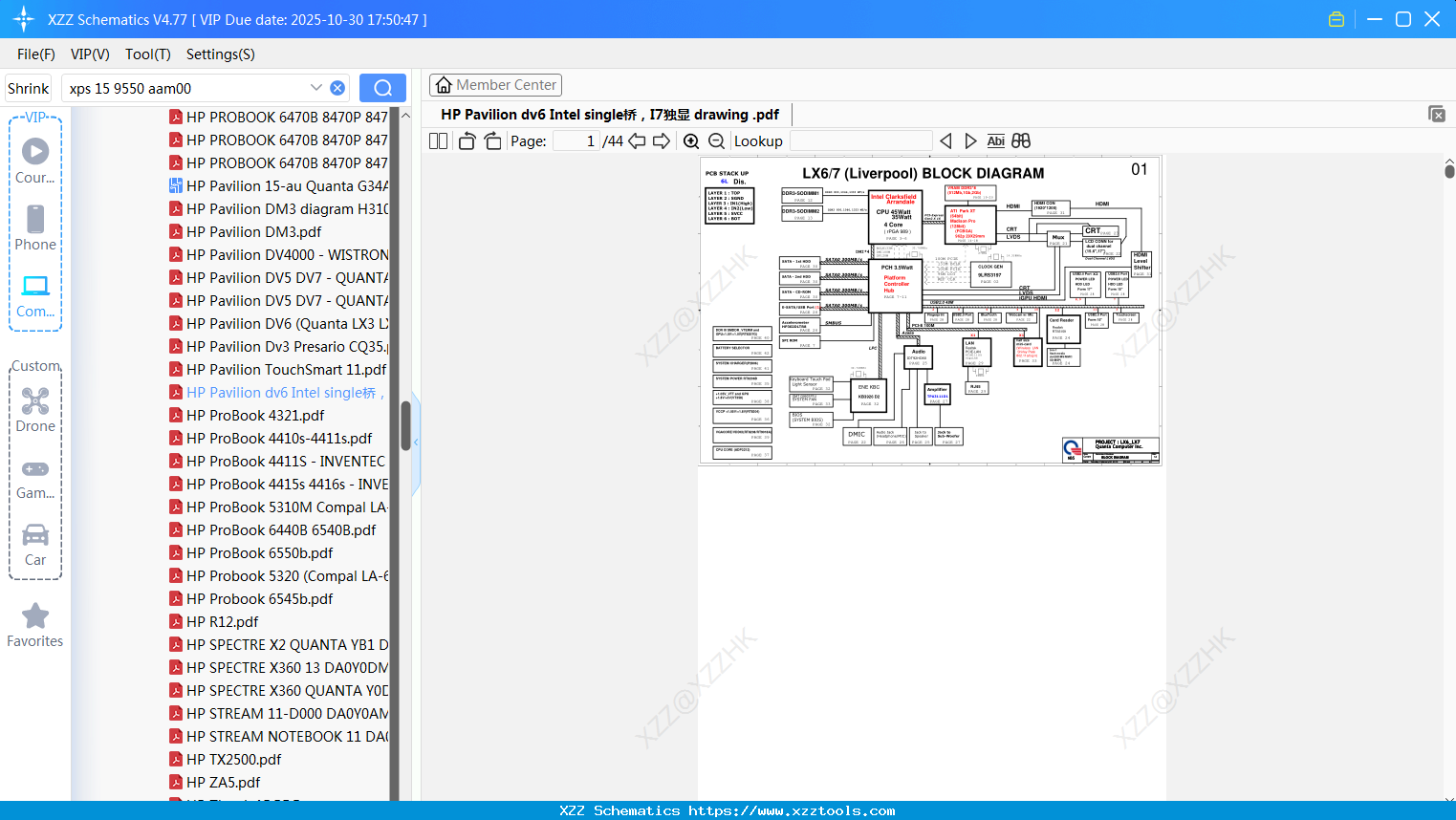Open HP ProBook 5310M Compal file
Screen dimensions: 1456x820
coord(278,507)
